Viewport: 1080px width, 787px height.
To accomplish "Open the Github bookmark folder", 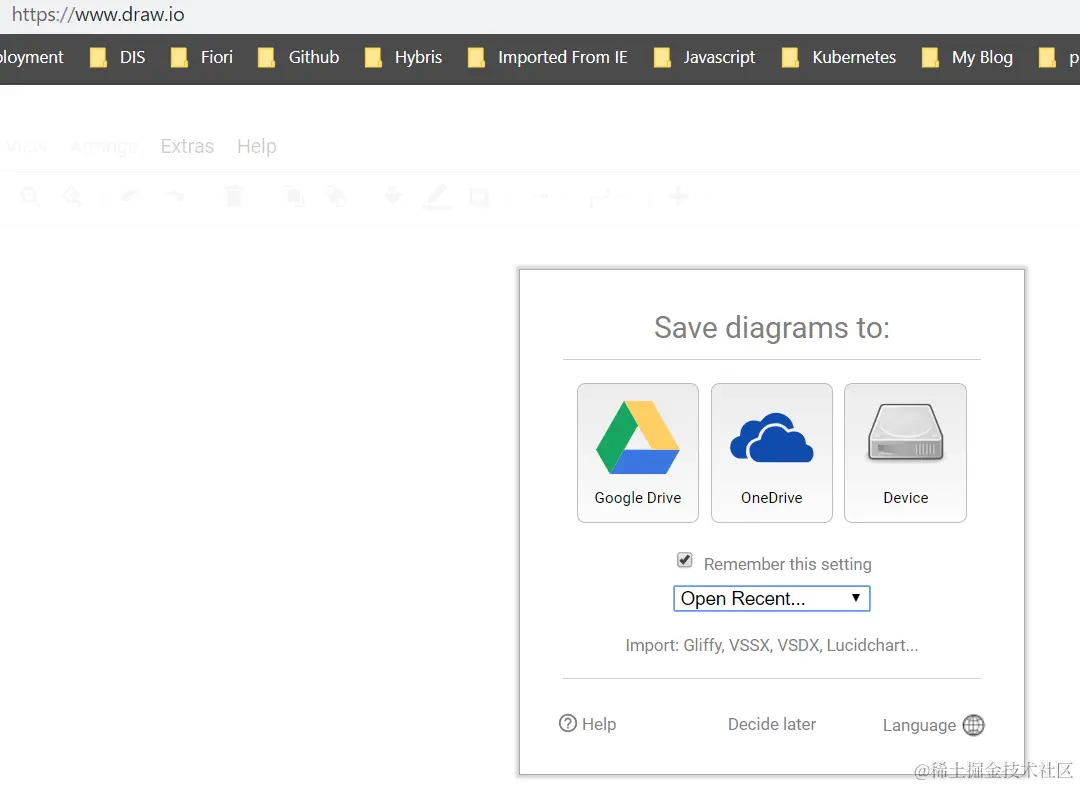I will (x=298, y=57).
